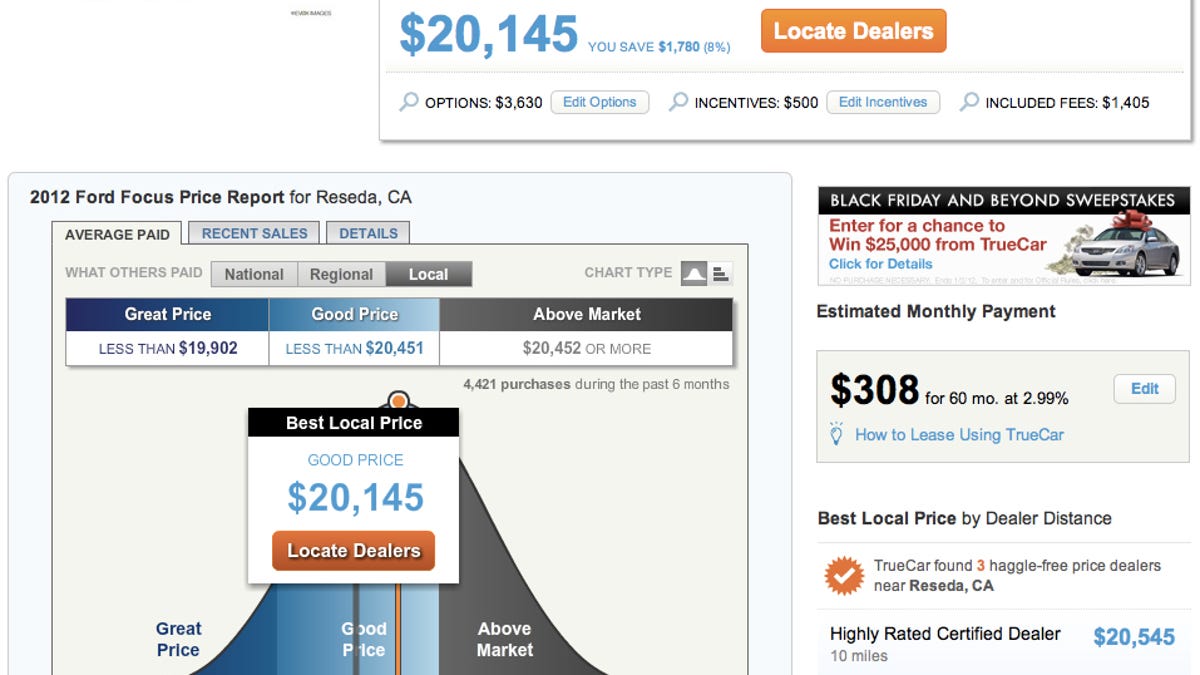This screenshot has height=675, width=1200.
Task: Select the bell curve chart type icon
Action: pos(694,273)
